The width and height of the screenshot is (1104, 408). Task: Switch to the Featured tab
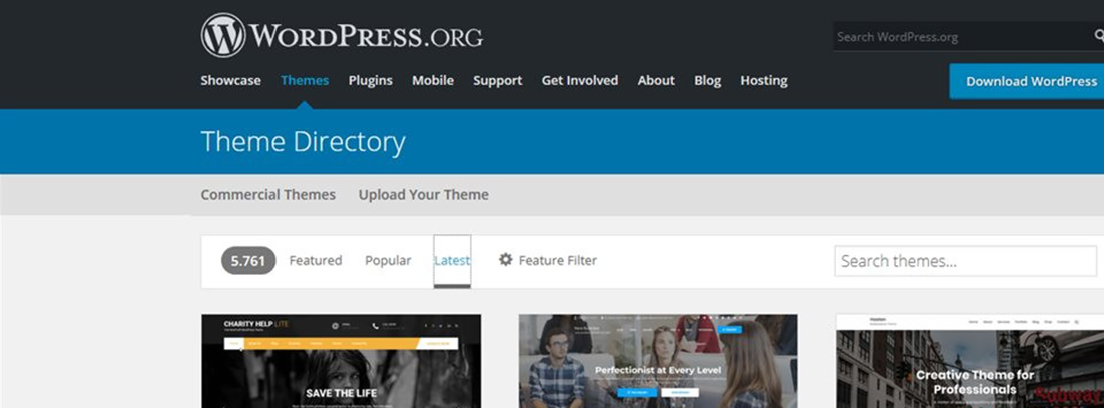tap(315, 260)
